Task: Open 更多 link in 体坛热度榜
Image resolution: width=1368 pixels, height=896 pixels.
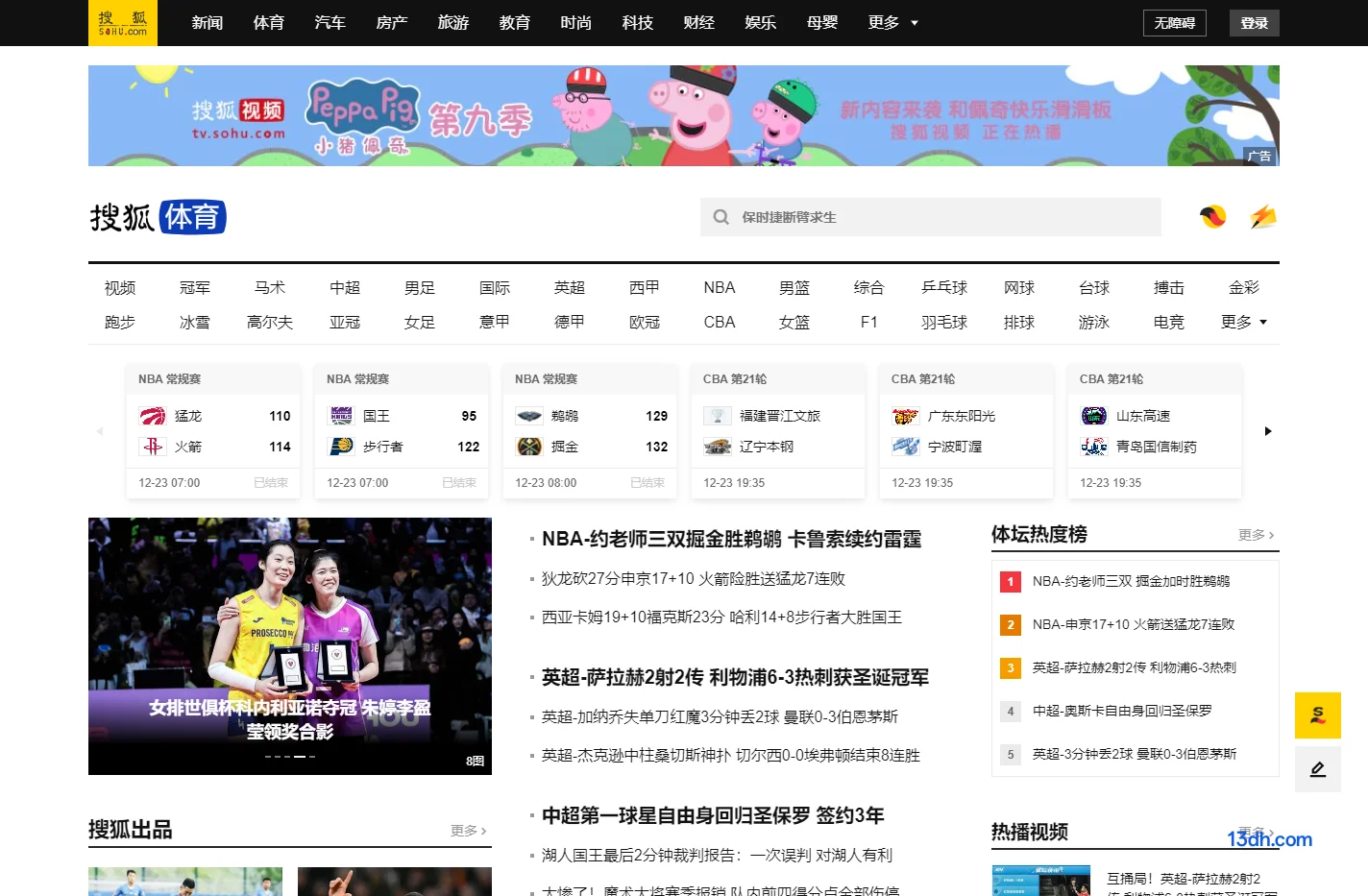Action: coord(1257,535)
